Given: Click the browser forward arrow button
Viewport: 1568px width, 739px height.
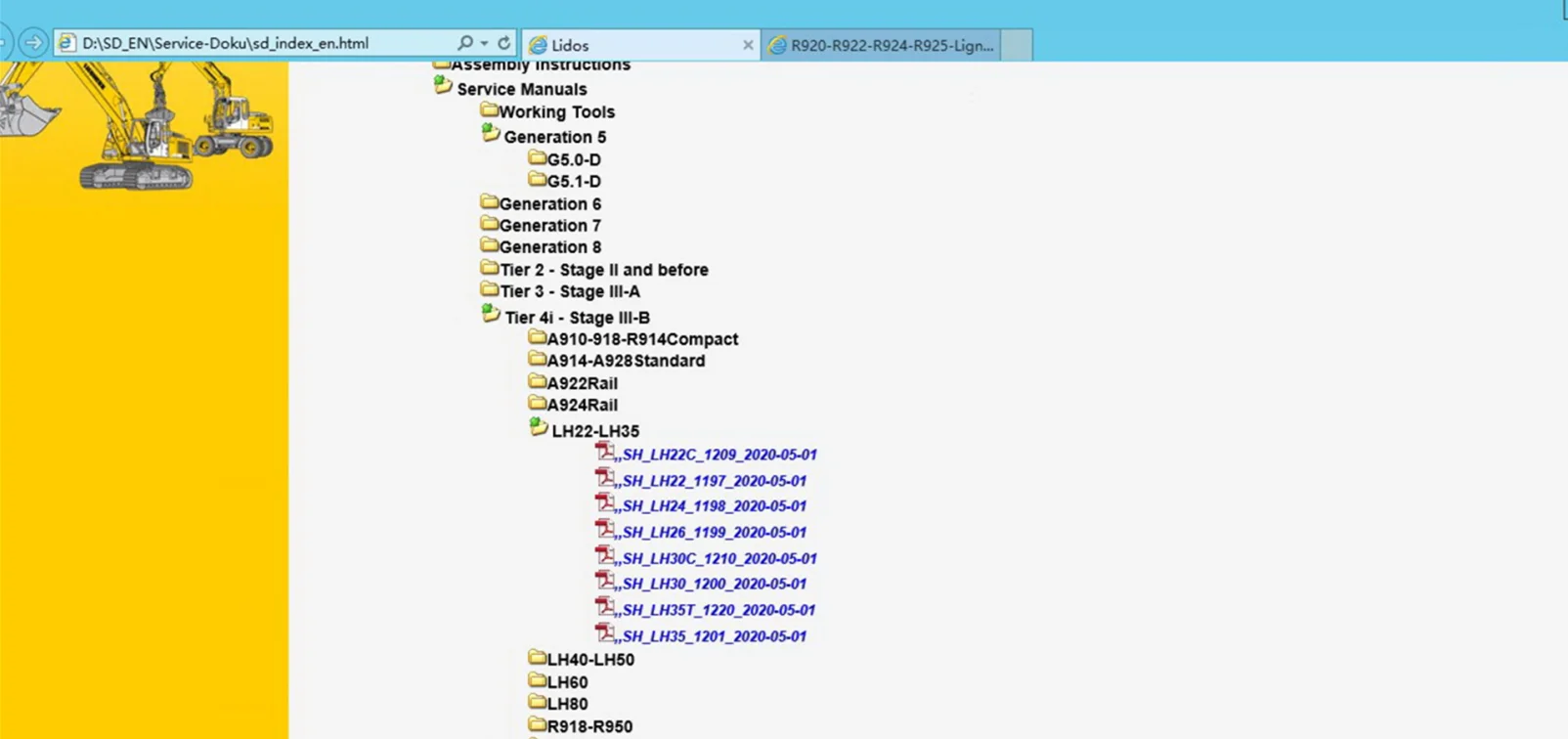Looking at the screenshot, I should coord(32,43).
